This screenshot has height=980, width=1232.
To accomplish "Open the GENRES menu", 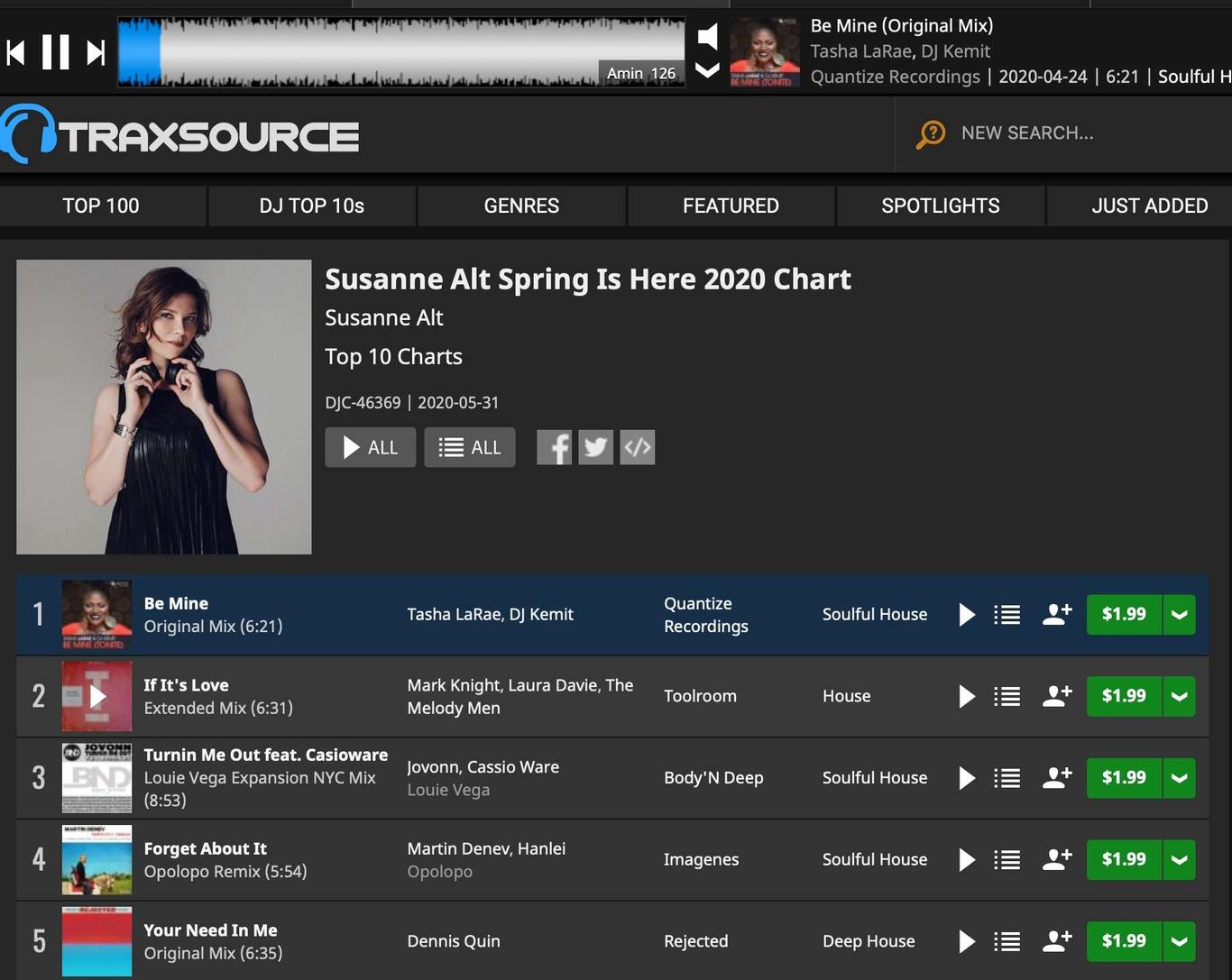I will [521, 206].
